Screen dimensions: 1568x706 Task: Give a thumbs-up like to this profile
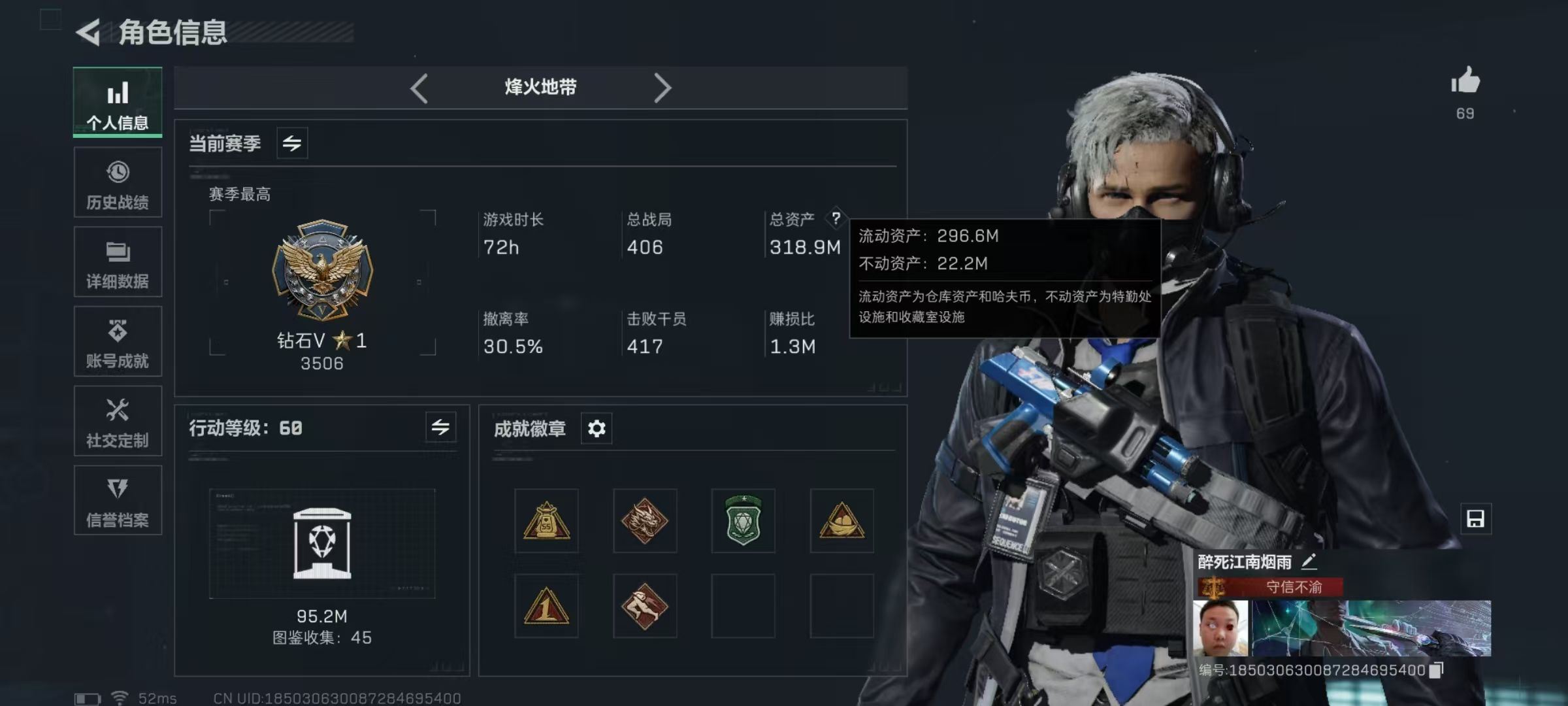click(x=1465, y=81)
